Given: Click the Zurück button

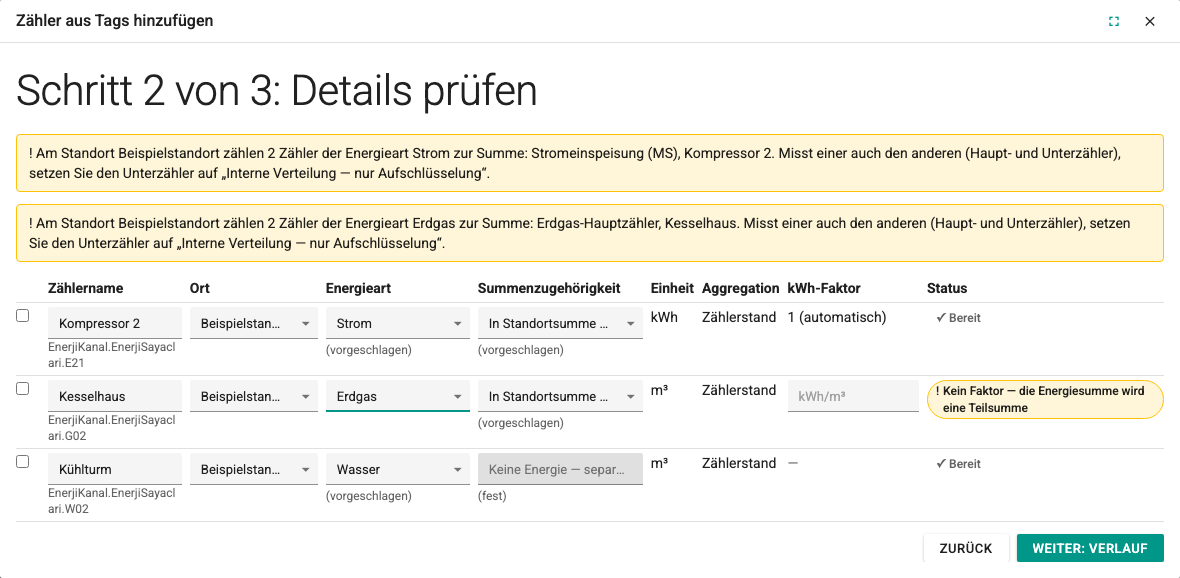Looking at the screenshot, I should [x=966, y=548].
